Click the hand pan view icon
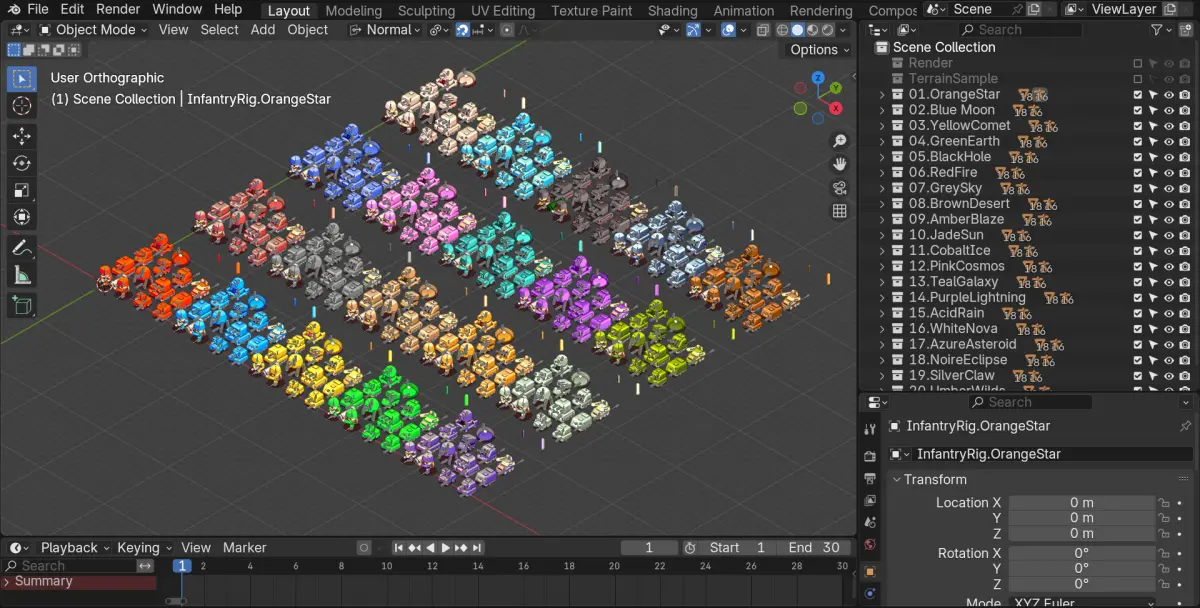This screenshot has height=608, width=1200. pyautogui.click(x=839, y=164)
